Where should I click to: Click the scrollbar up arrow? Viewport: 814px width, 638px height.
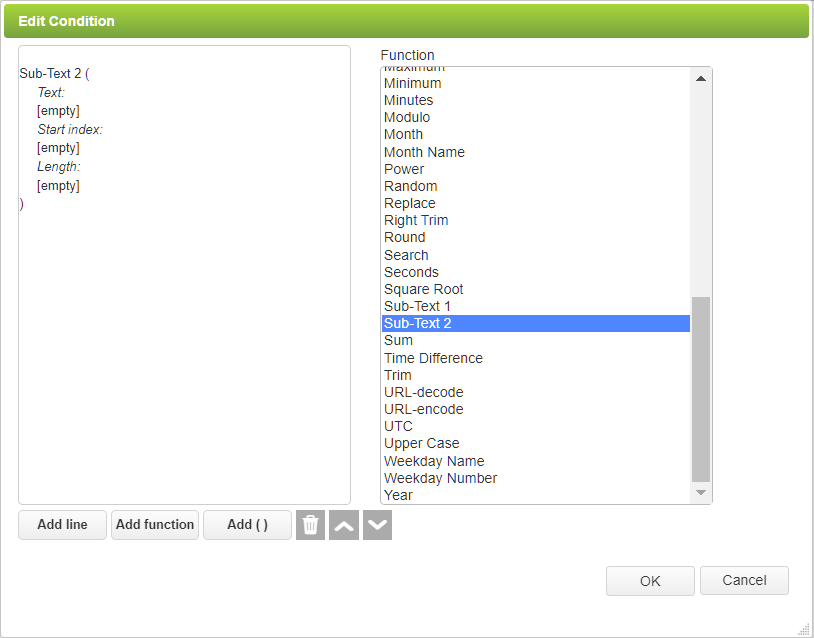[x=701, y=78]
